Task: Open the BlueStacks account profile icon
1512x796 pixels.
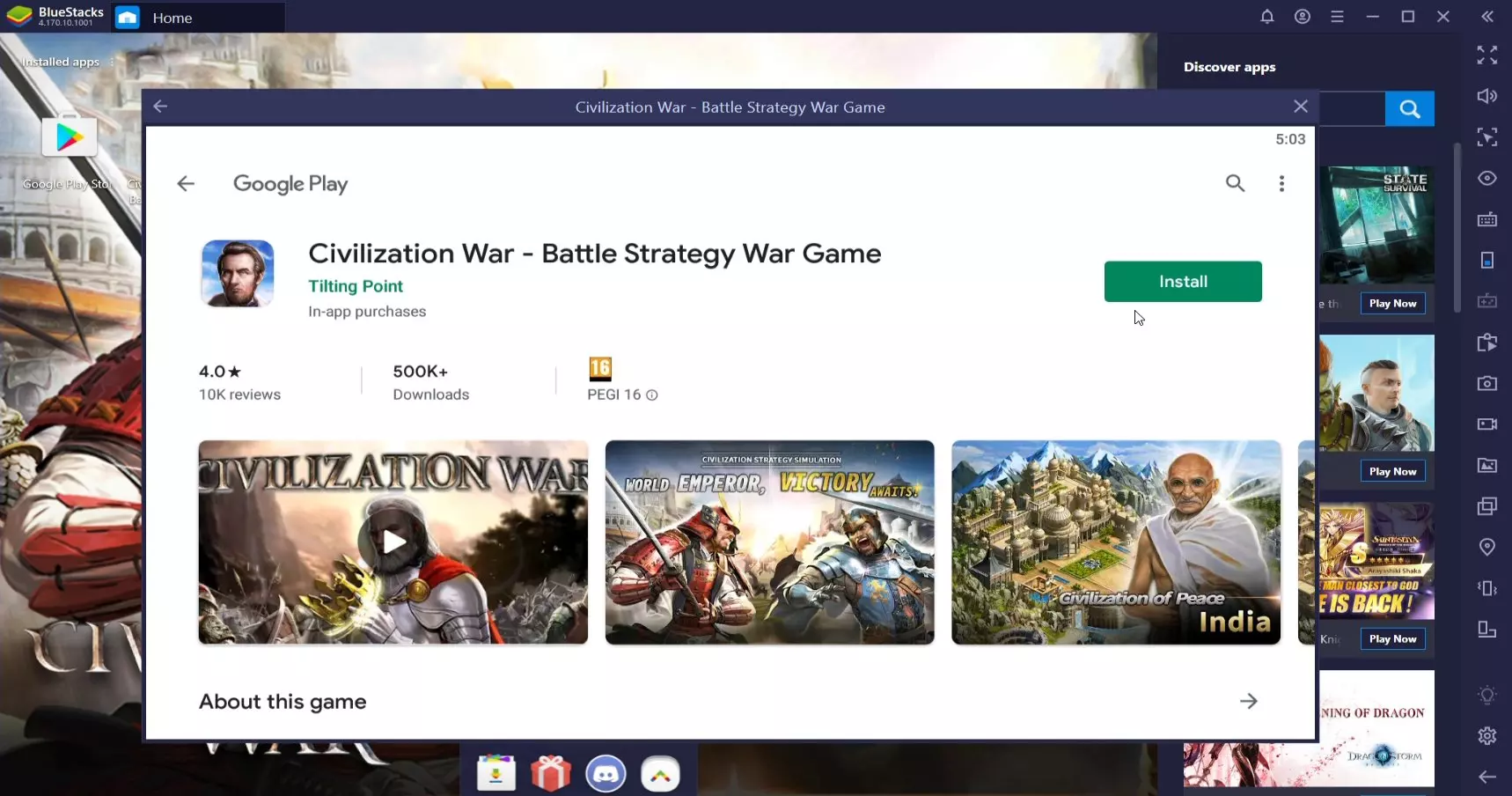Action: (x=1302, y=17)
